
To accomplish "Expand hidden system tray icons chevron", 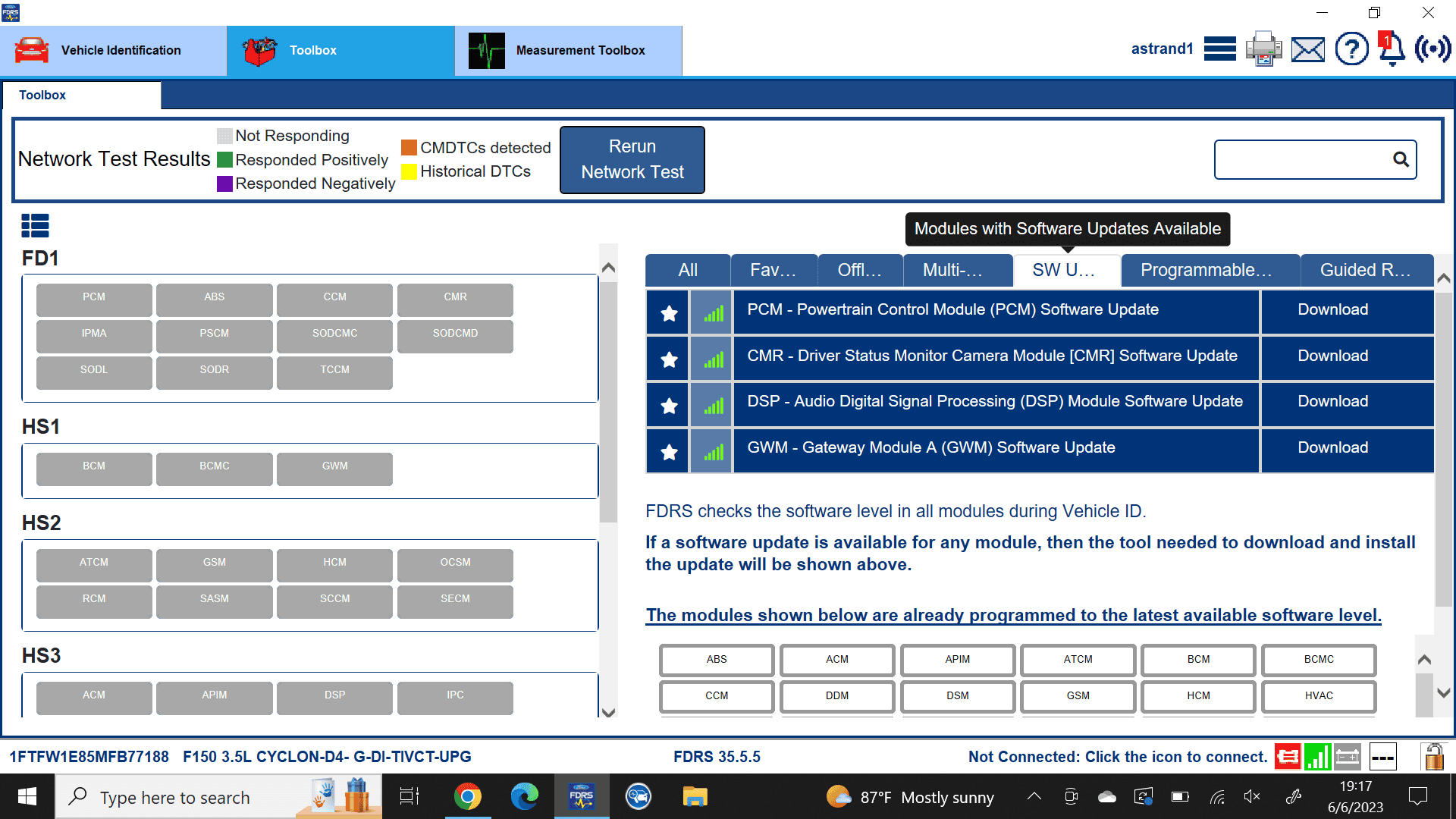I will coord(1034,796).
